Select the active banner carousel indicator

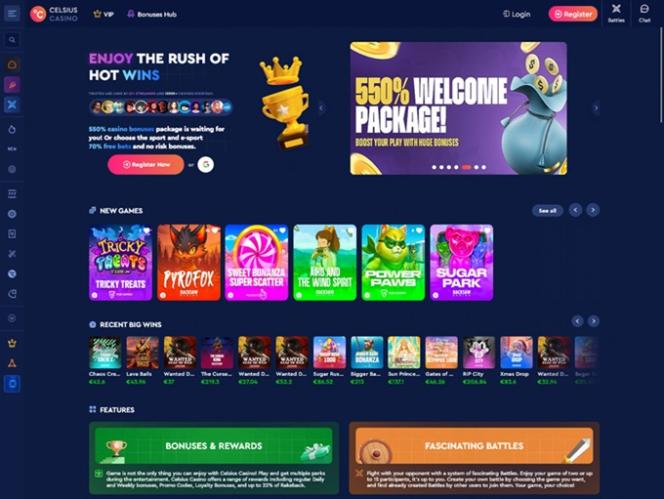coord(466,167)
